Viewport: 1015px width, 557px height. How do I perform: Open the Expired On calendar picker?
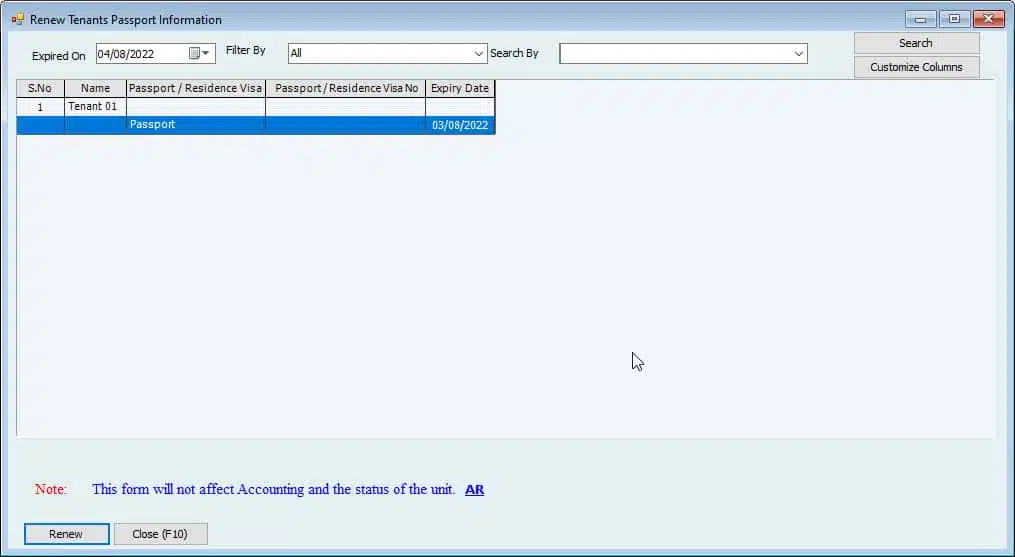pyautogui.click(x=199, y=54)
